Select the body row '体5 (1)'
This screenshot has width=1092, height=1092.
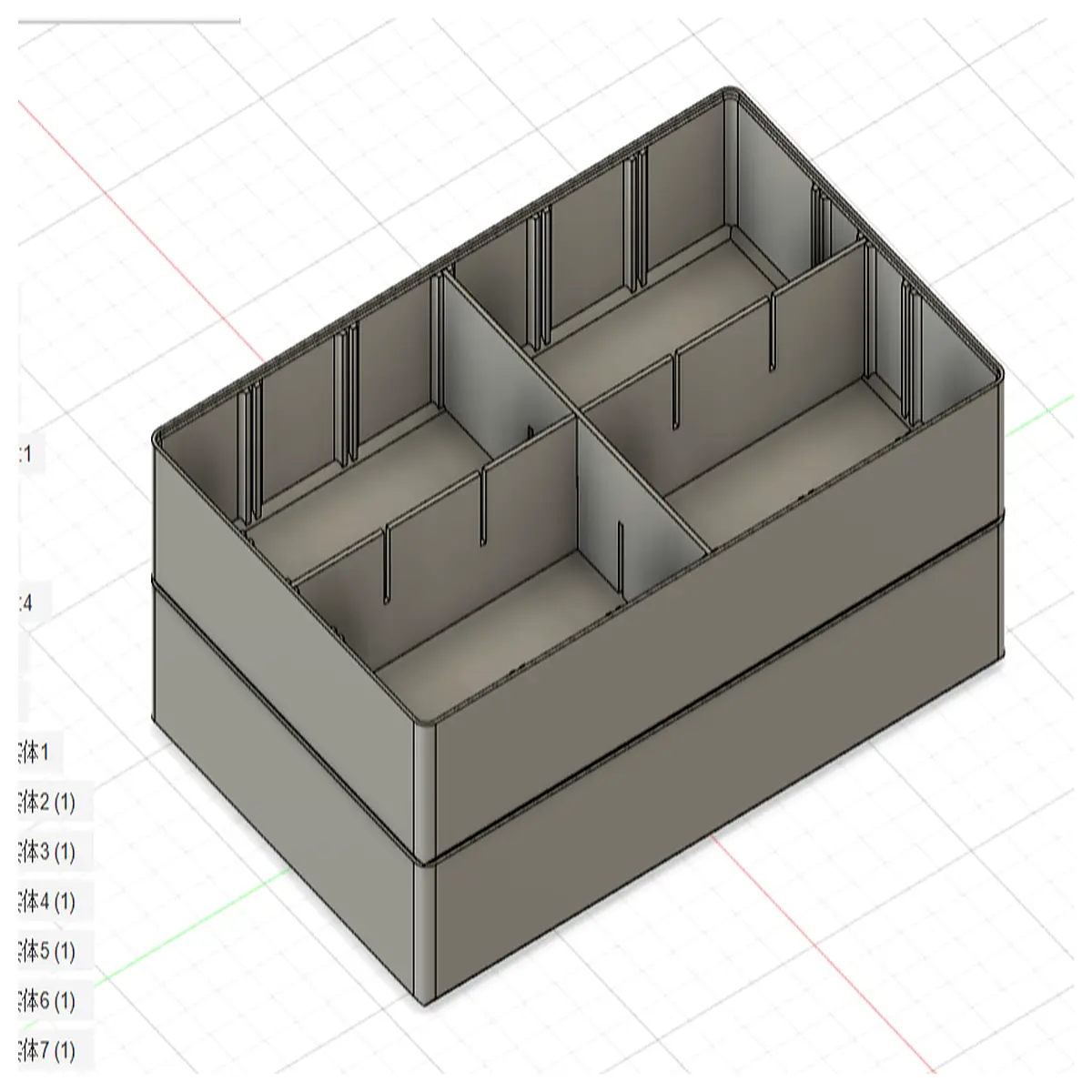click(x=56, y=952)
